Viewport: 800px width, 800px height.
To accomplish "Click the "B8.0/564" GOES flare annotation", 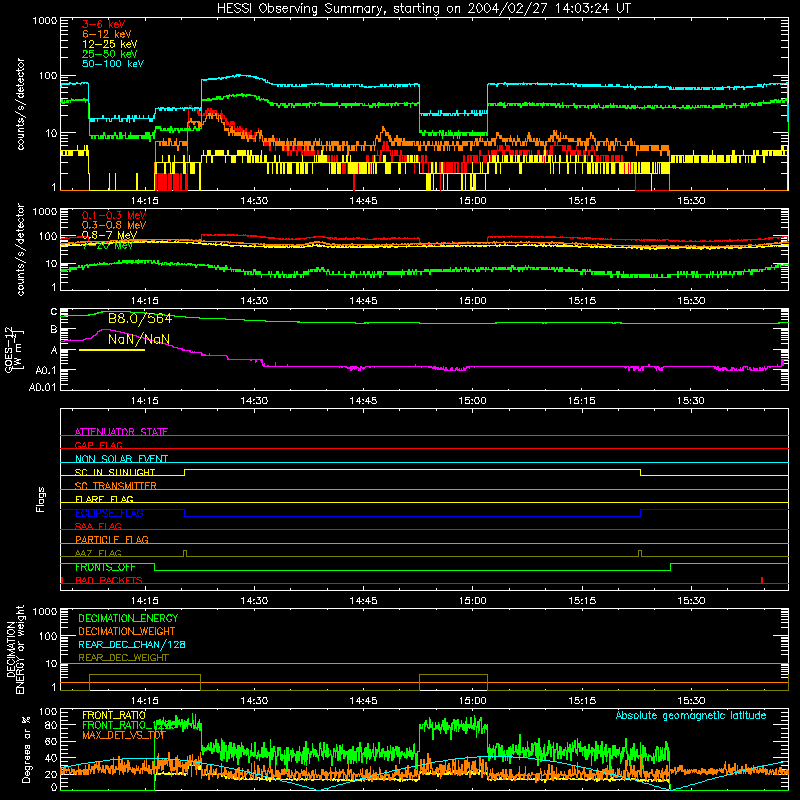I will point(140,319).
